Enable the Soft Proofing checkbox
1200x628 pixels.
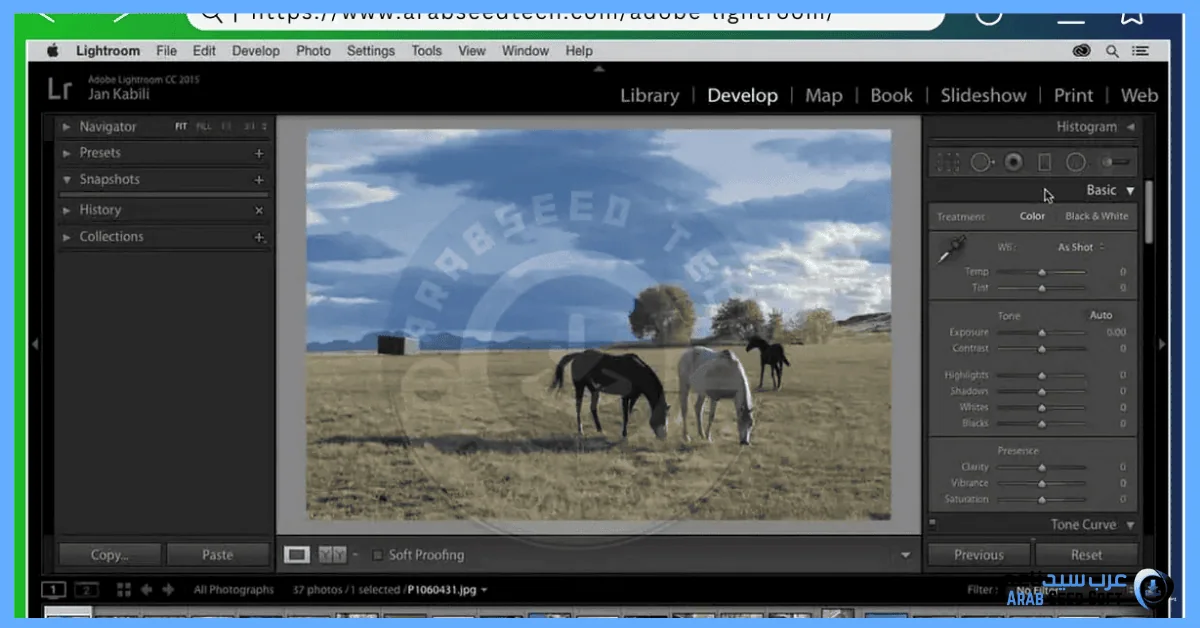click(x=377, y=555)
